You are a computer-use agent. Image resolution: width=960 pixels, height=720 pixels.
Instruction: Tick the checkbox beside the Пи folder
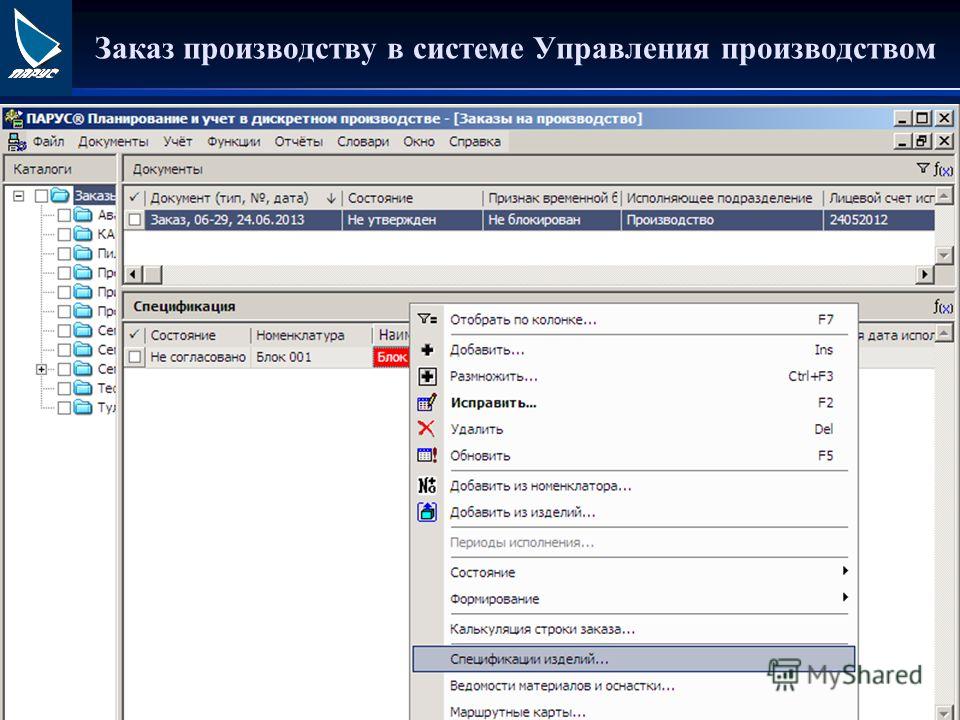click(x=64, y=253)
